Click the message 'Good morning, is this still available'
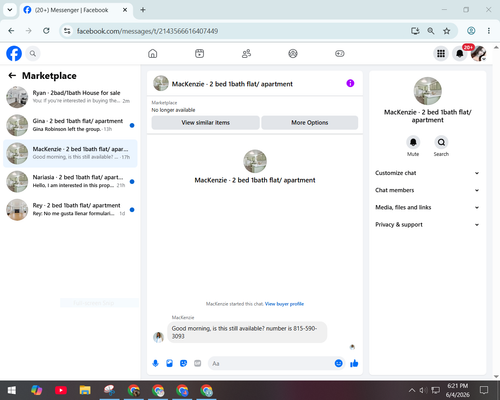The image size is (500, 400). click(247, 332)
